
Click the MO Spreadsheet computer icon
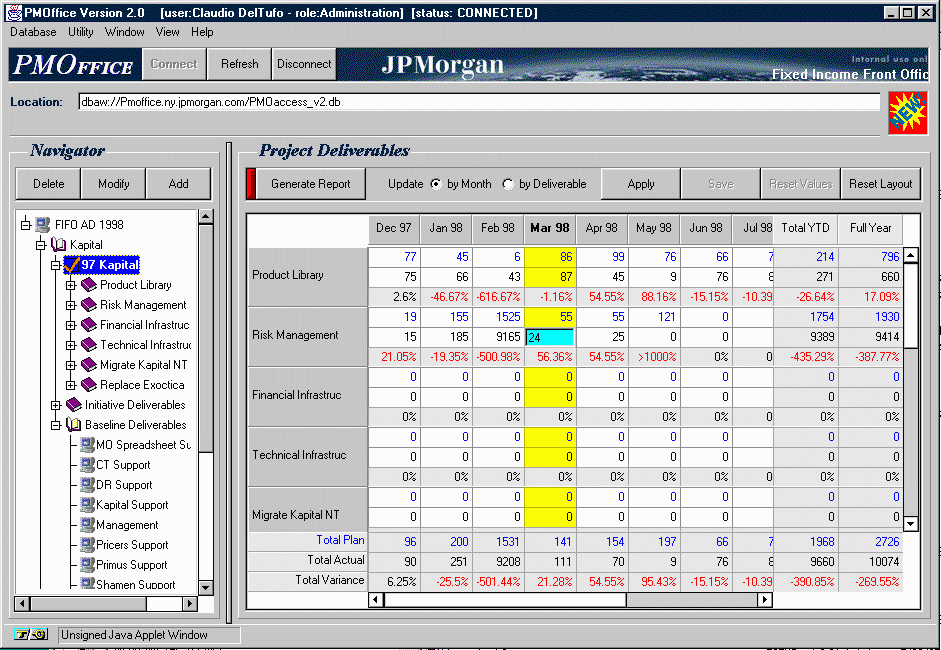(x=88, y=445)
